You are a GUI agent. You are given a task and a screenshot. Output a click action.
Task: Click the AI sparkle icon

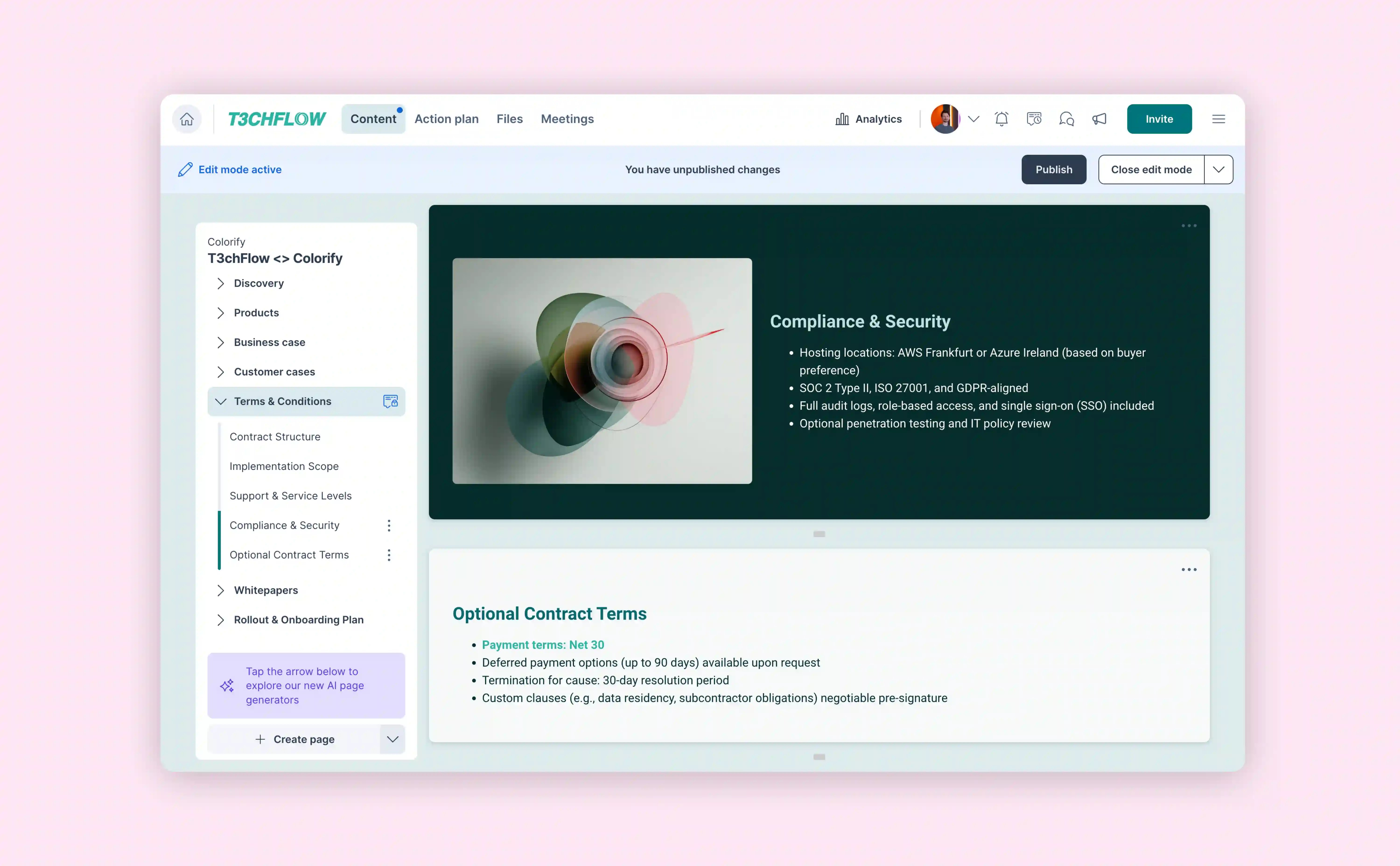227,686
